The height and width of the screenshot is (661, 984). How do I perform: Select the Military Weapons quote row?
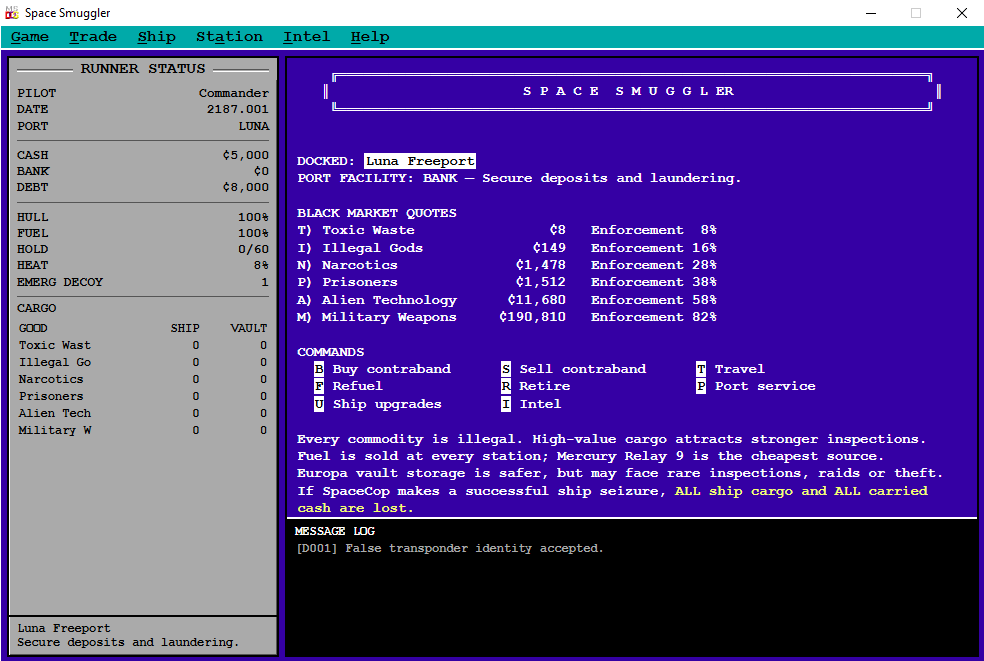(506, 317)
